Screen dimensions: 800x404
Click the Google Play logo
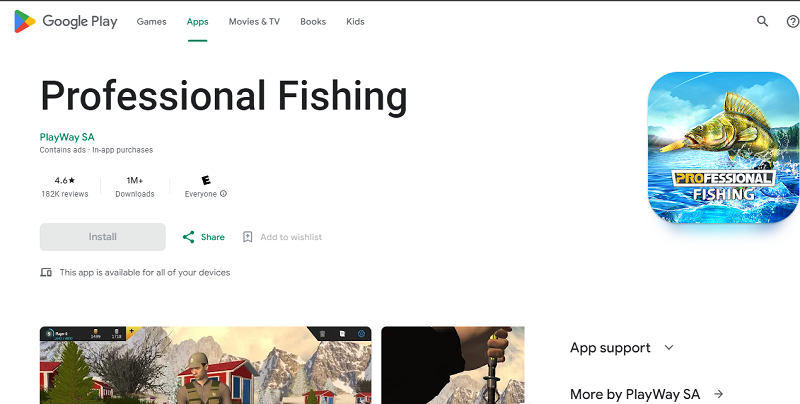point(66,21)
